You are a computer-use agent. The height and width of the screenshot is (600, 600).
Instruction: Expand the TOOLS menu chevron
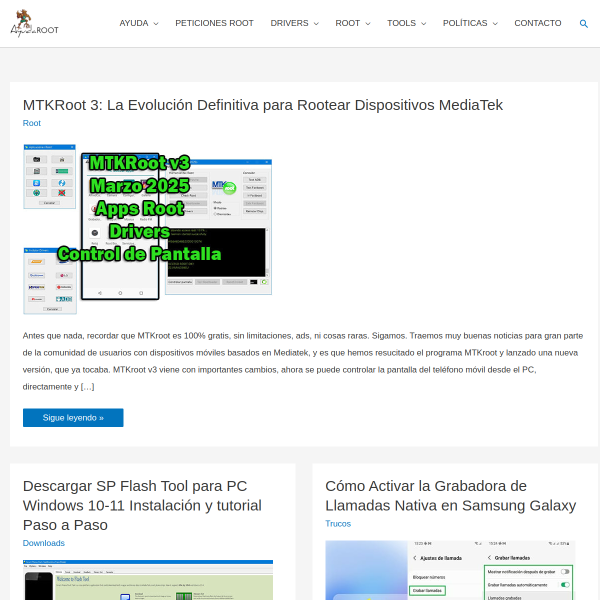coord(424,24)
